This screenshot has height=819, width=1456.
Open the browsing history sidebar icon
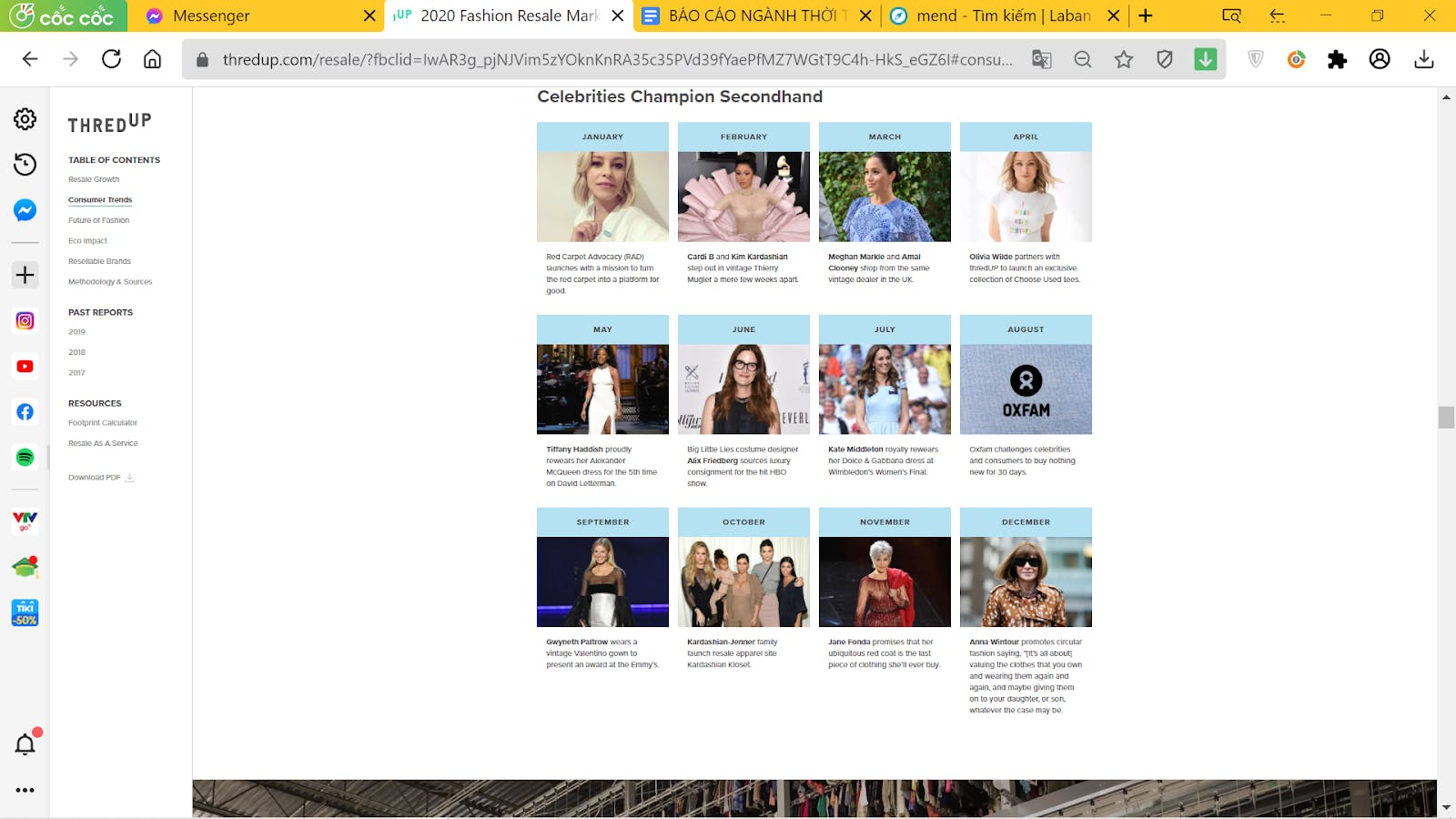click(x=25, y=165)
